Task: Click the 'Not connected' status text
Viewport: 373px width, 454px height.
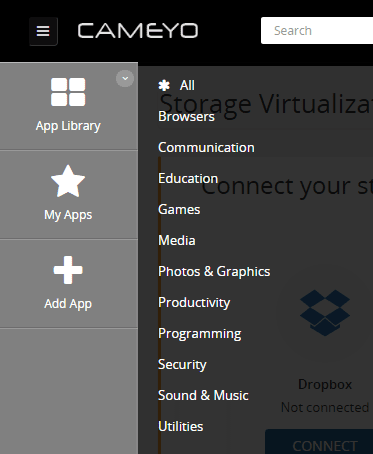Action: [x=325, y=407]
